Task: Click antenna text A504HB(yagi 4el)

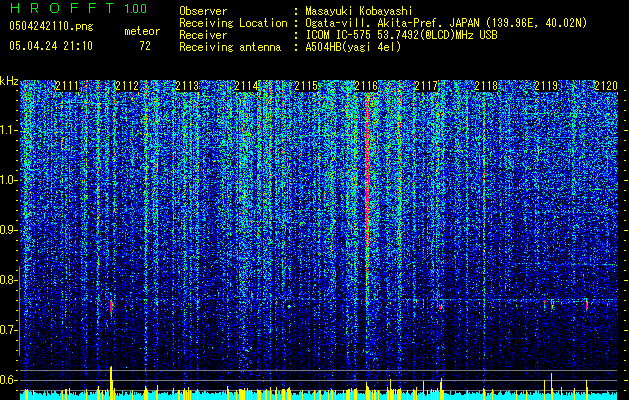Action: (x=353, y=47)
